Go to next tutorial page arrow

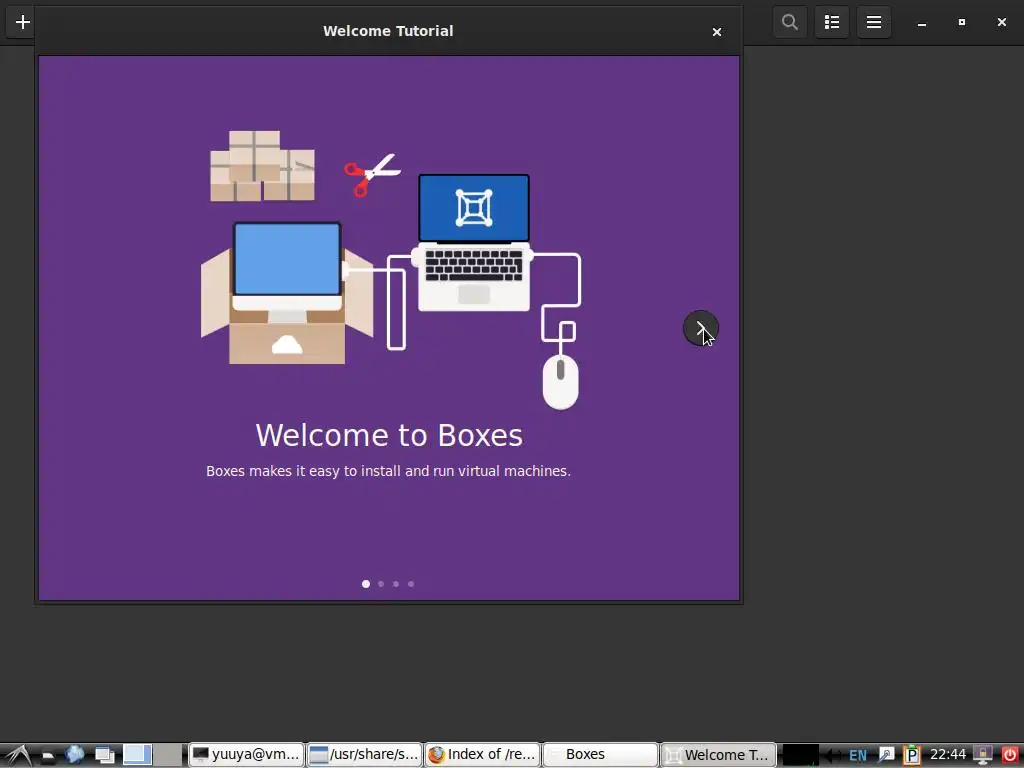701,328
